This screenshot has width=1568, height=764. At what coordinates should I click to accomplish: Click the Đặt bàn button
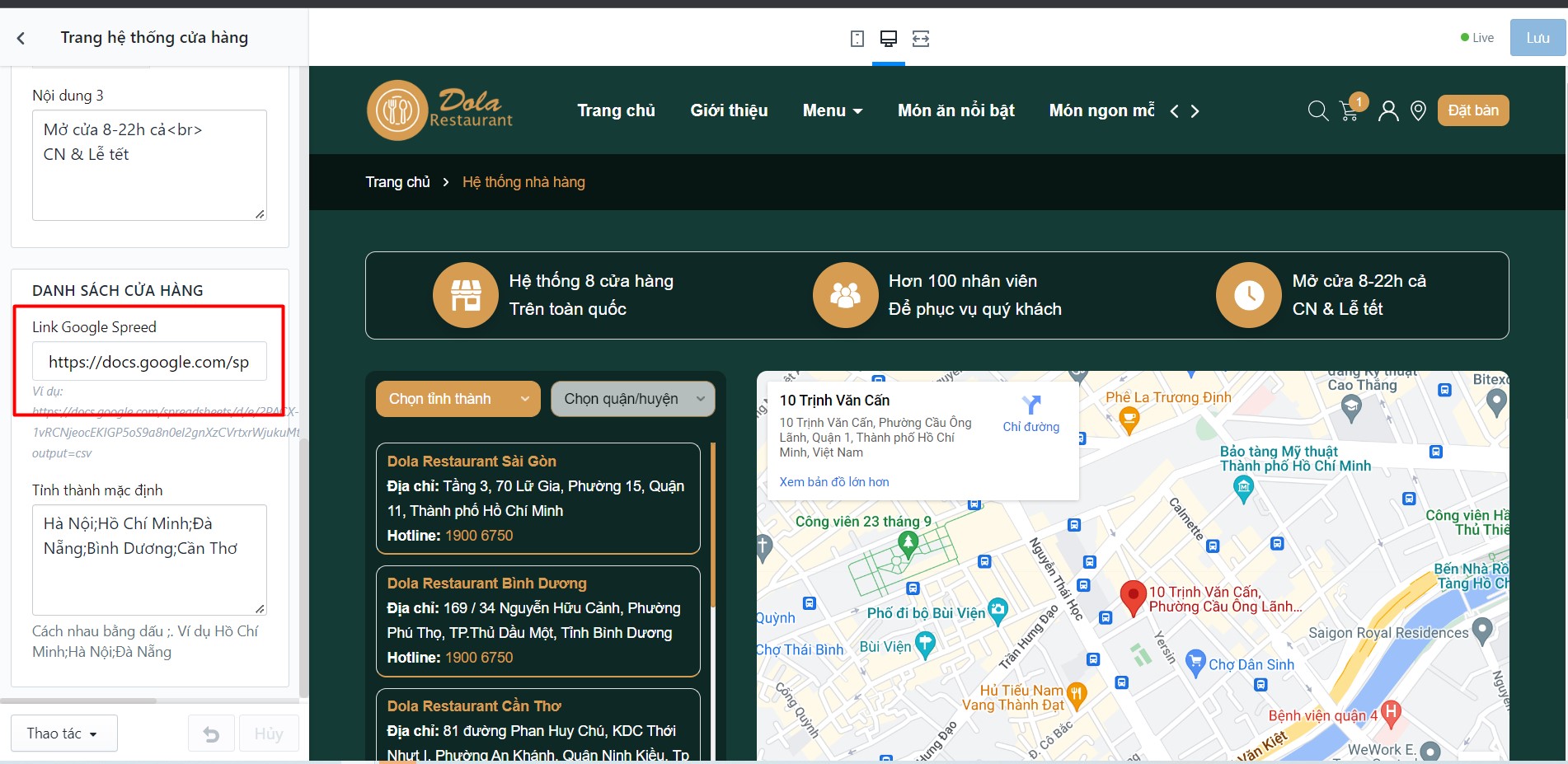click(x=1473, y=110)
